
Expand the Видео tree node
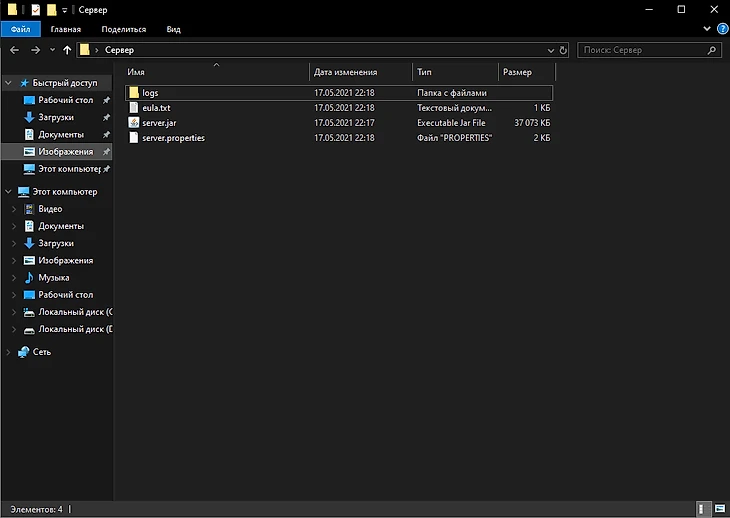click(x=13, y=209)
